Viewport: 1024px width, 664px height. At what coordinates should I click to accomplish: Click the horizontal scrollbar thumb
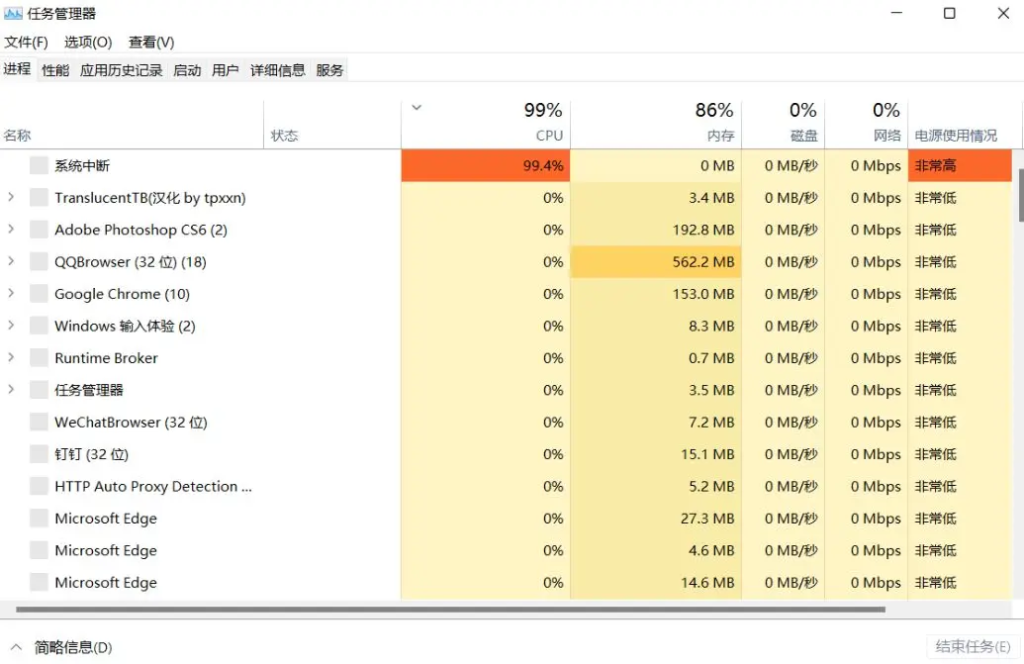451,609
